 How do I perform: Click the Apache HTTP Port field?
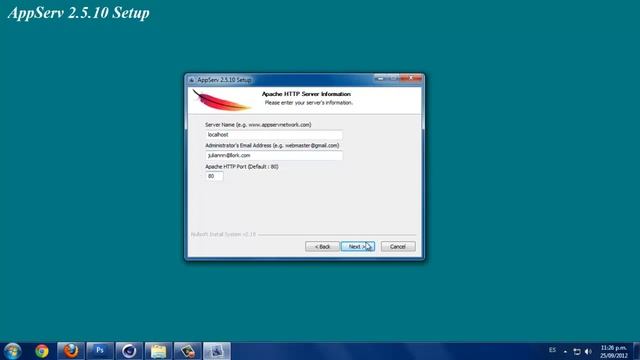[214, 176]
